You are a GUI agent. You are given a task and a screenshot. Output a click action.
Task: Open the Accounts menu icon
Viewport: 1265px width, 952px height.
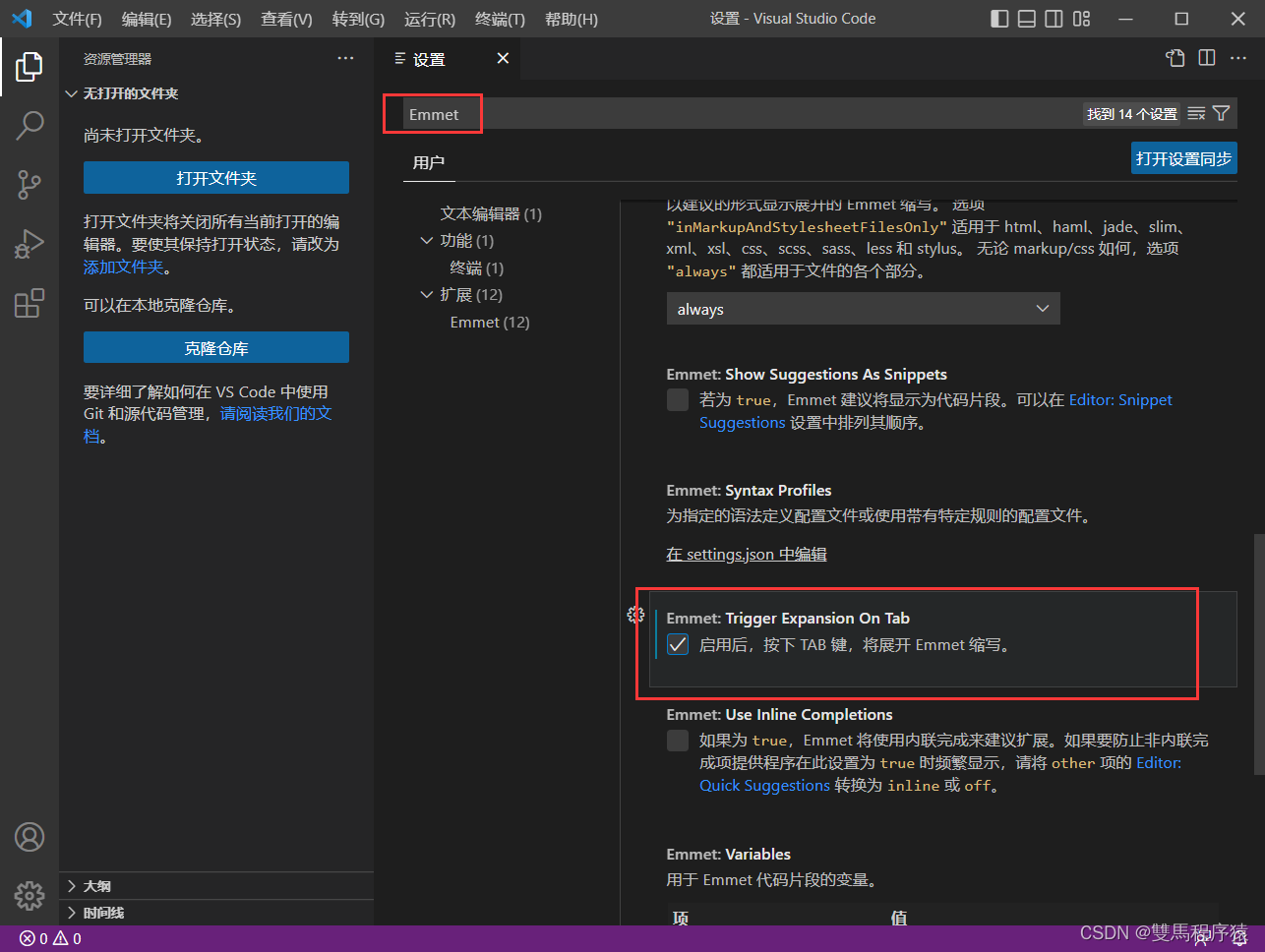click(30, 837)
